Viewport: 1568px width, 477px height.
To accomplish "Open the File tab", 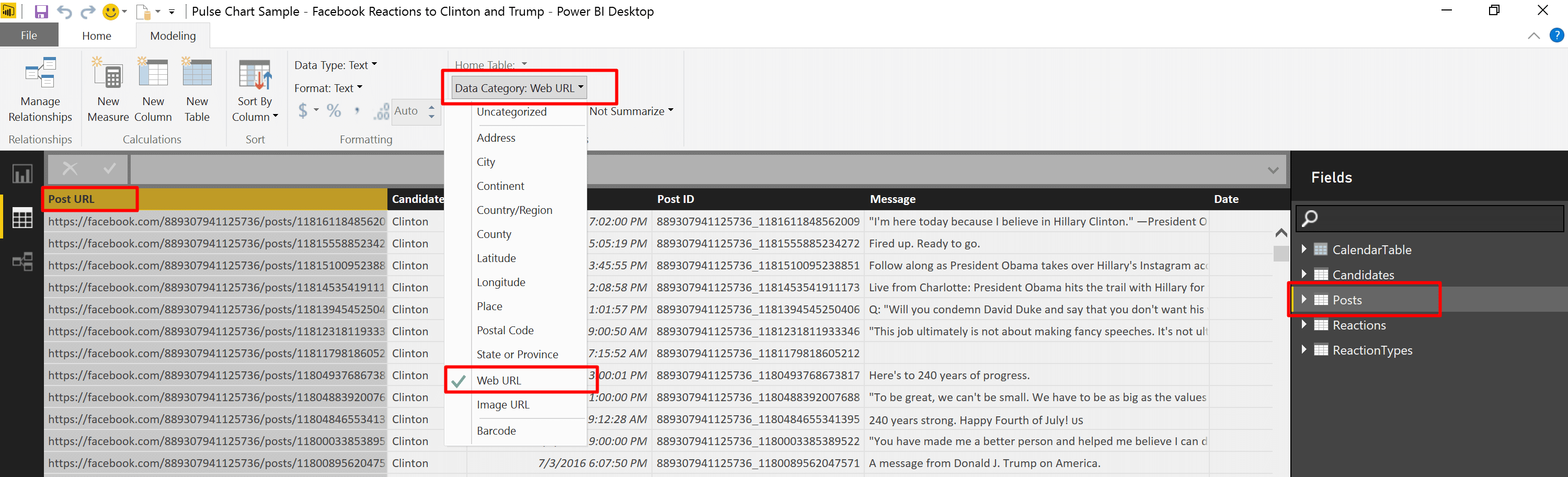I will [29, 36].
